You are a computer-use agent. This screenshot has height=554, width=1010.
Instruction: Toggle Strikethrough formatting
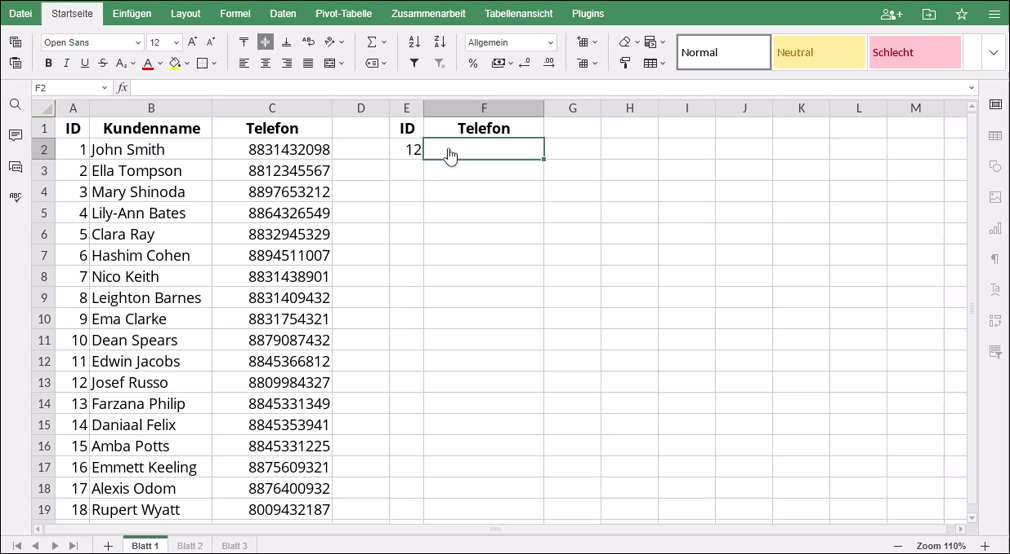pos(103,63)
